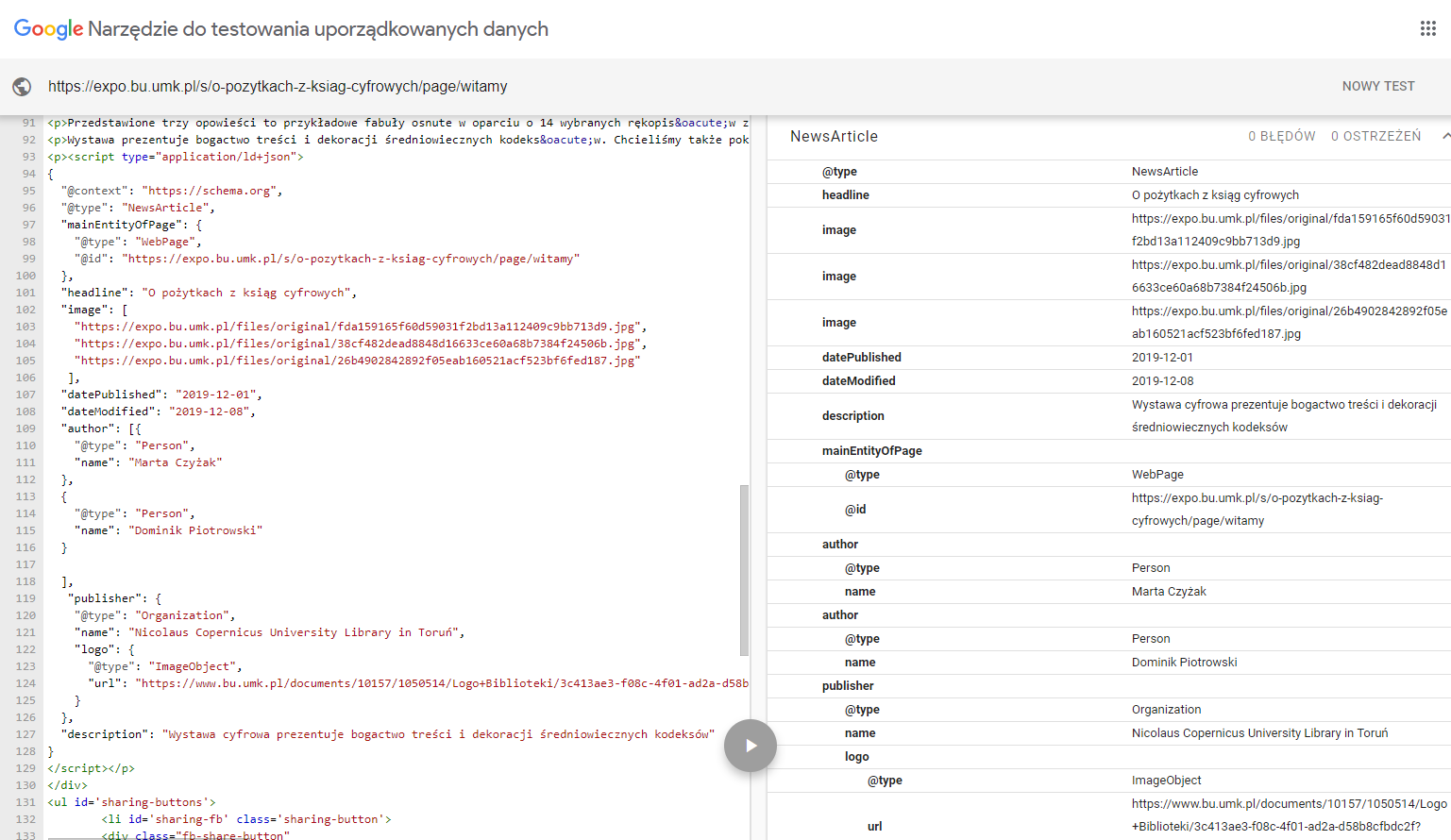Click the "datePublished" code line
1451x840 pixels.
click(x=161, y=395)
